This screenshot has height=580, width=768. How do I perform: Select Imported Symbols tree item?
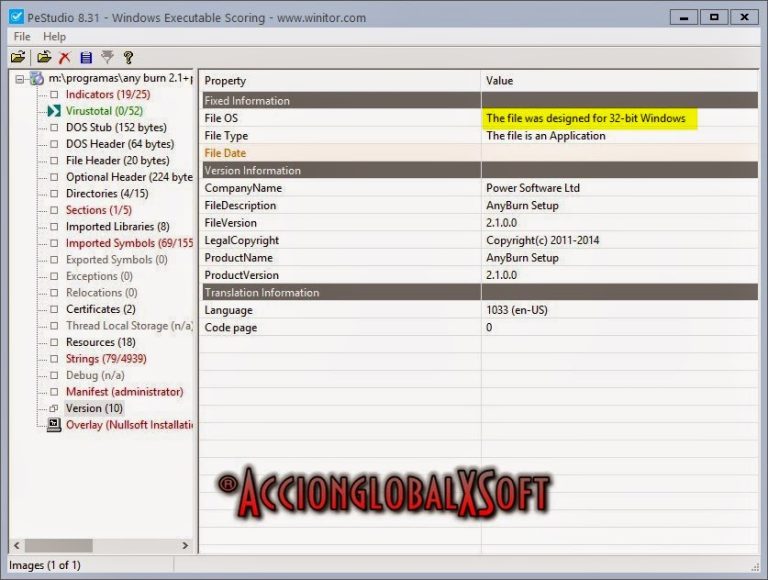coord(129,243)
